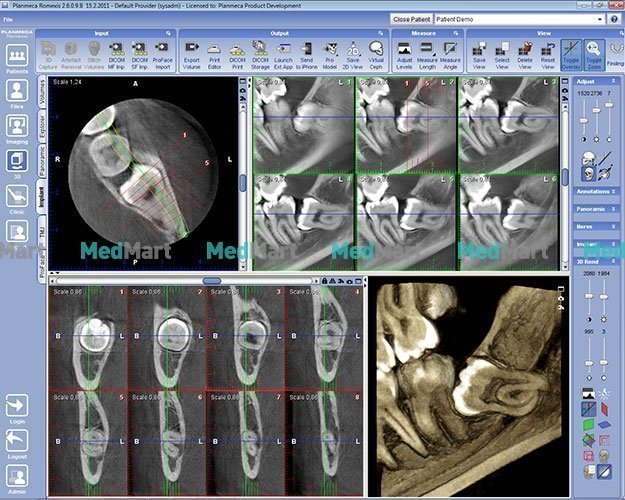Expand the Annotations panel
Viewport: 625px width, 500px height.
coord(613,191)
